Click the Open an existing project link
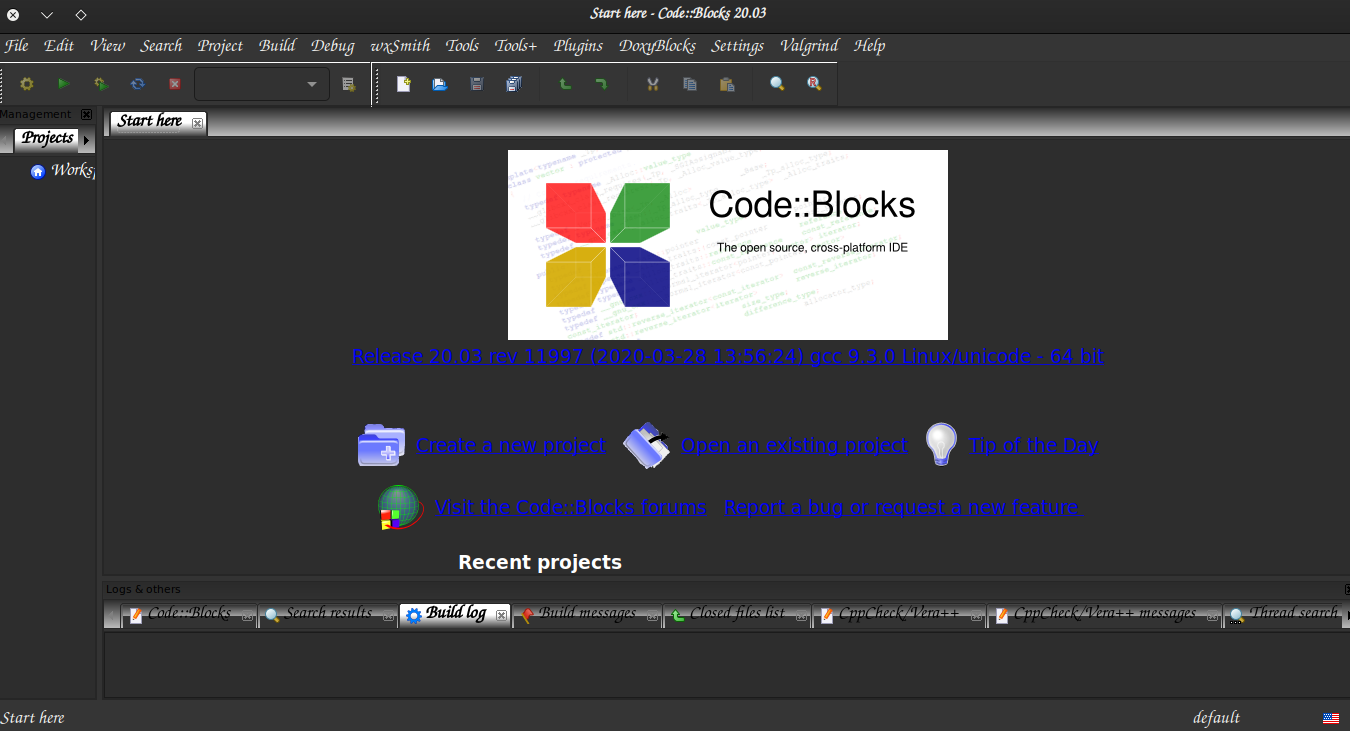1350x731 pixels. pos(795,445)
